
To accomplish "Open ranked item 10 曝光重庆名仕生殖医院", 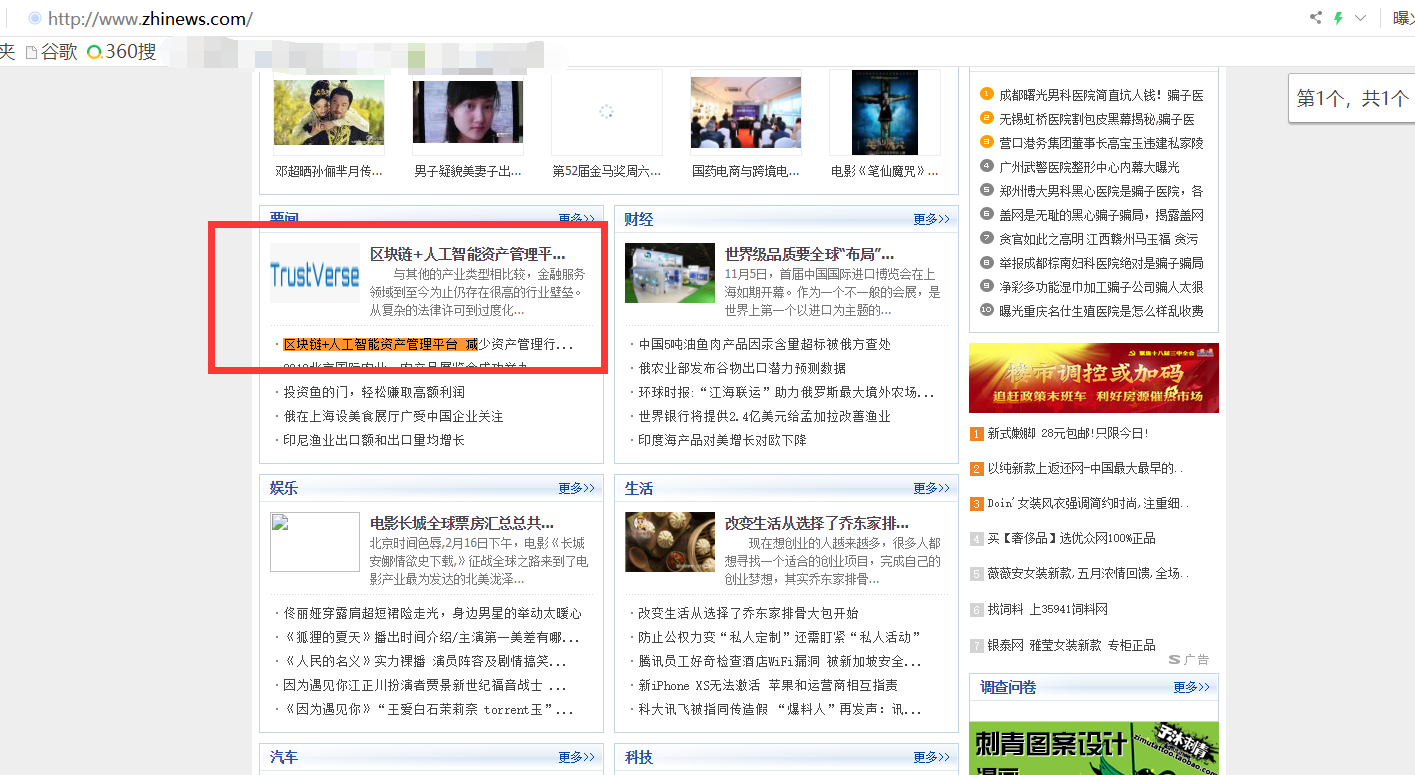I will (x=1101, y=311).
